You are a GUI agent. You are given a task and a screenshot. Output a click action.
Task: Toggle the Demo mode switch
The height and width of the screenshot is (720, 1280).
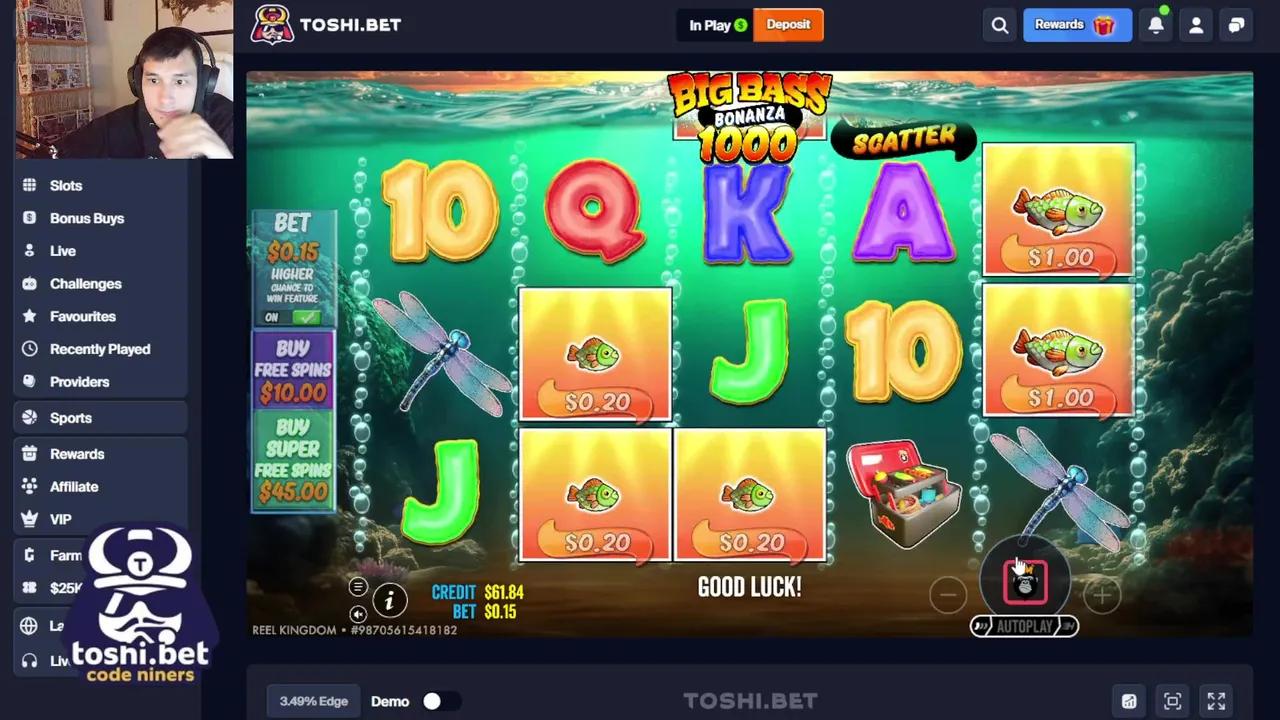point(440,701)
